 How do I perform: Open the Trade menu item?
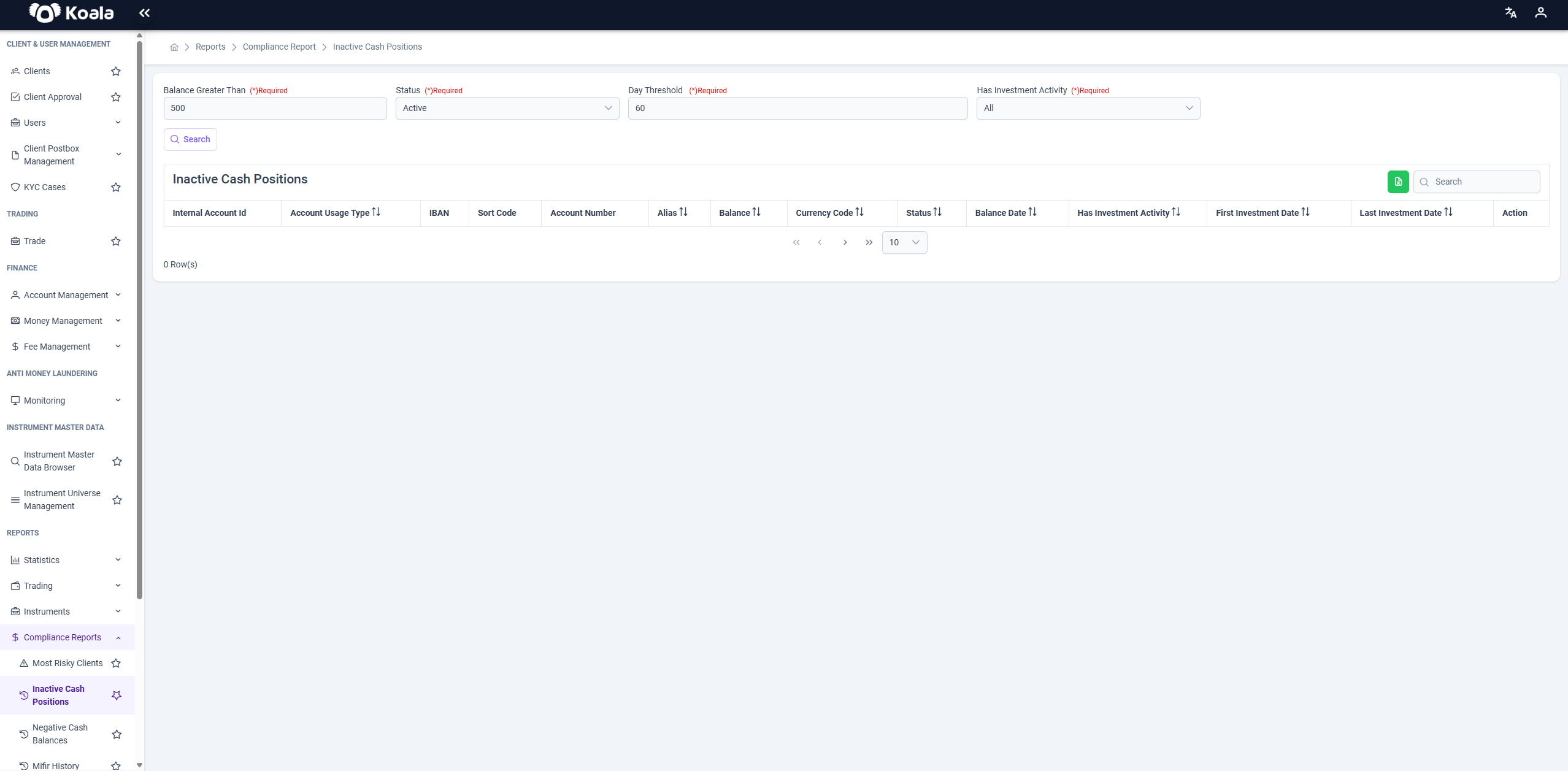coord(34,241)
